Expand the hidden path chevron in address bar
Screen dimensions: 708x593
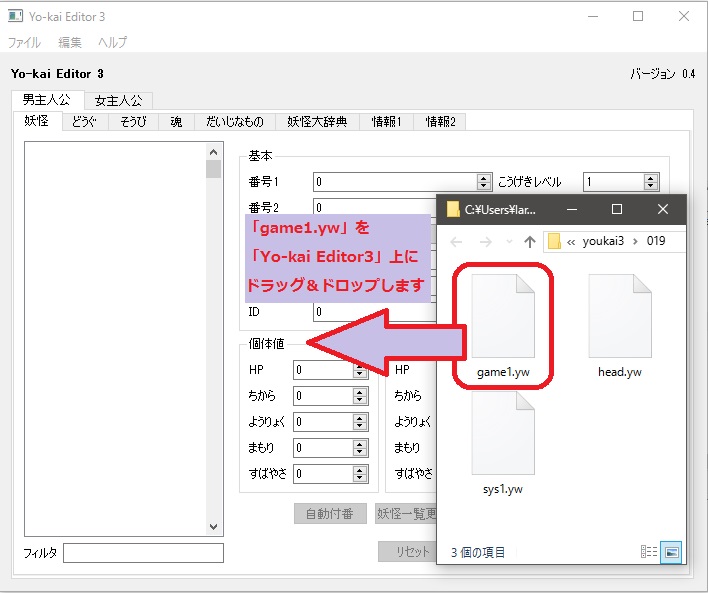click(571, 242)
